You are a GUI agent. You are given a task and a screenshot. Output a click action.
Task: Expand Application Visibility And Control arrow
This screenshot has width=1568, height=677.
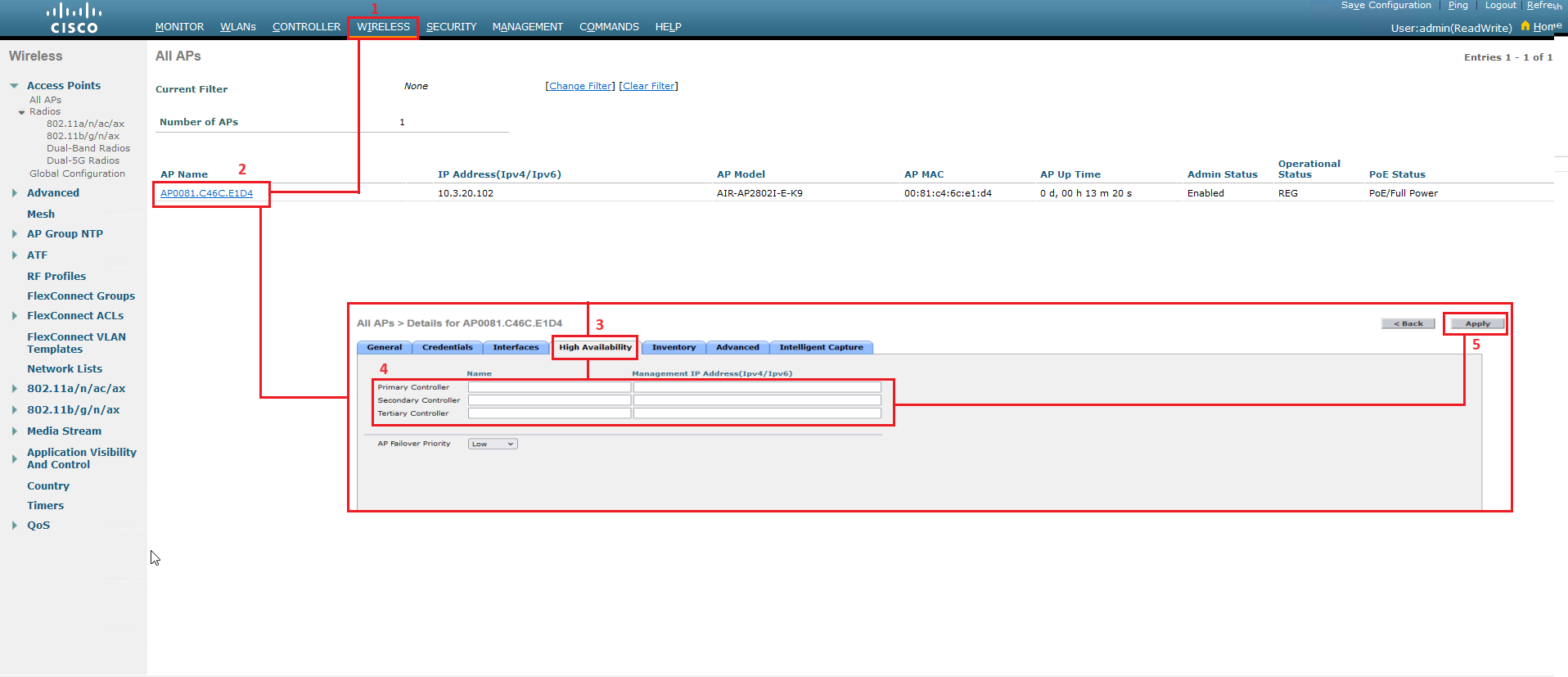15,458
